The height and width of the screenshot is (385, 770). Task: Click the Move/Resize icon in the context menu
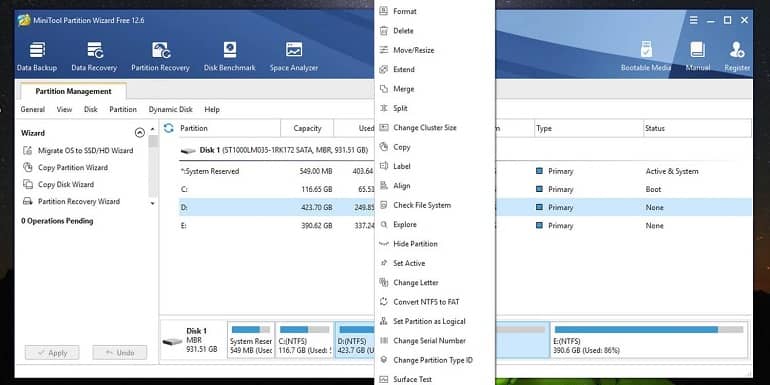[384, 50]
